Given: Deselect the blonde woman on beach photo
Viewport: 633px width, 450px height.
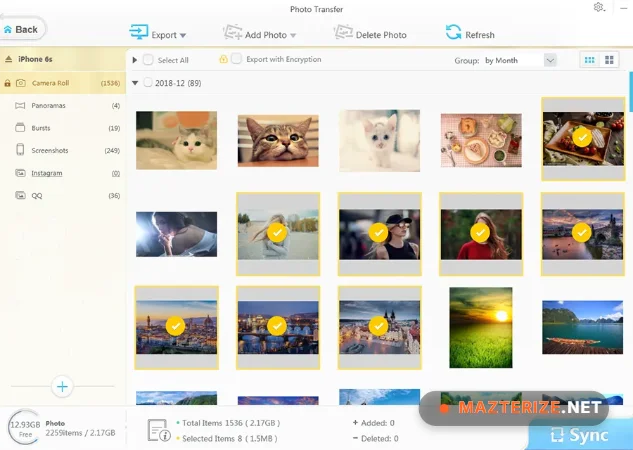Looking at the screenshot, I should (277, 232).
